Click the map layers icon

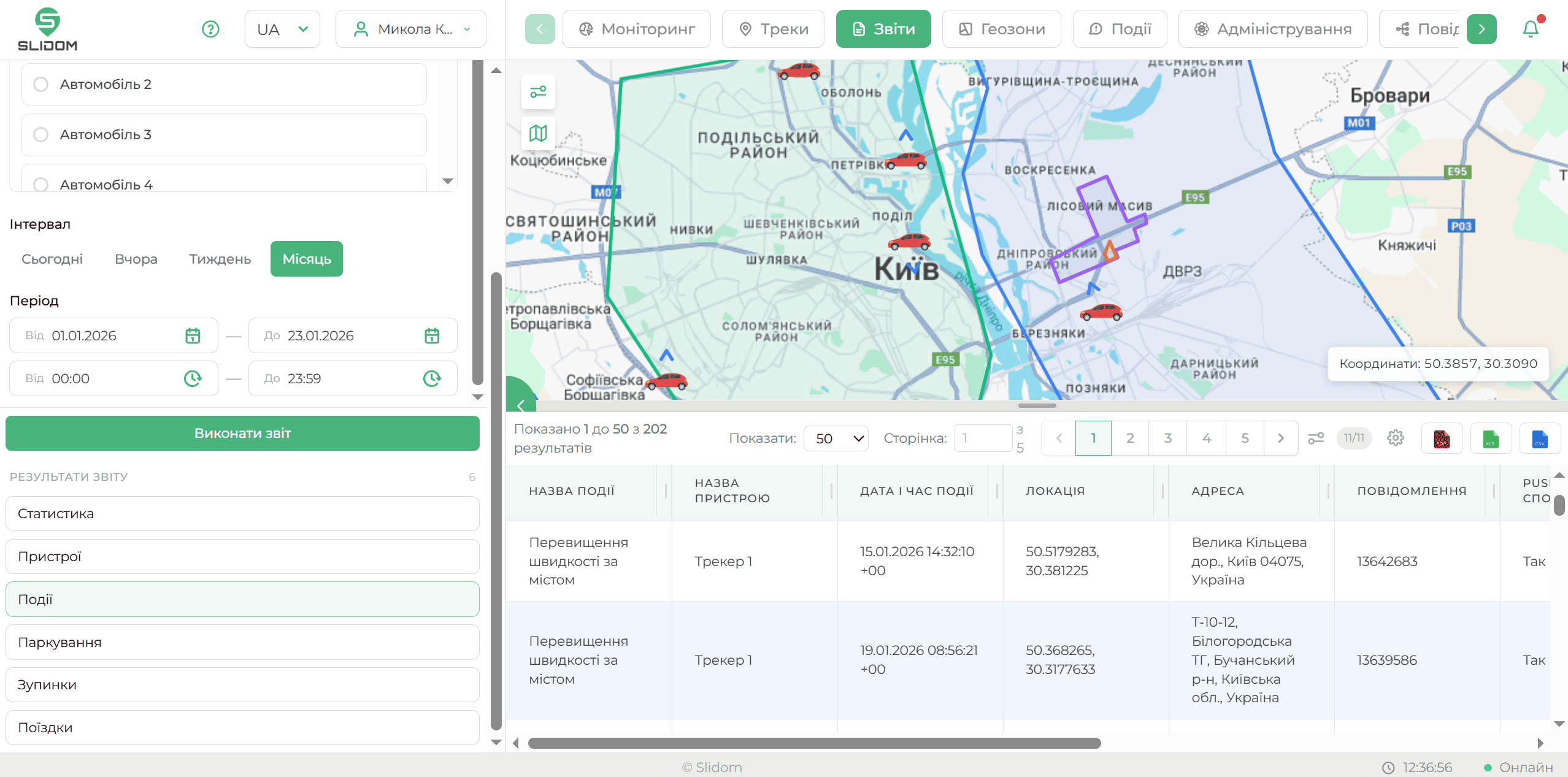[x=538, y=133]
